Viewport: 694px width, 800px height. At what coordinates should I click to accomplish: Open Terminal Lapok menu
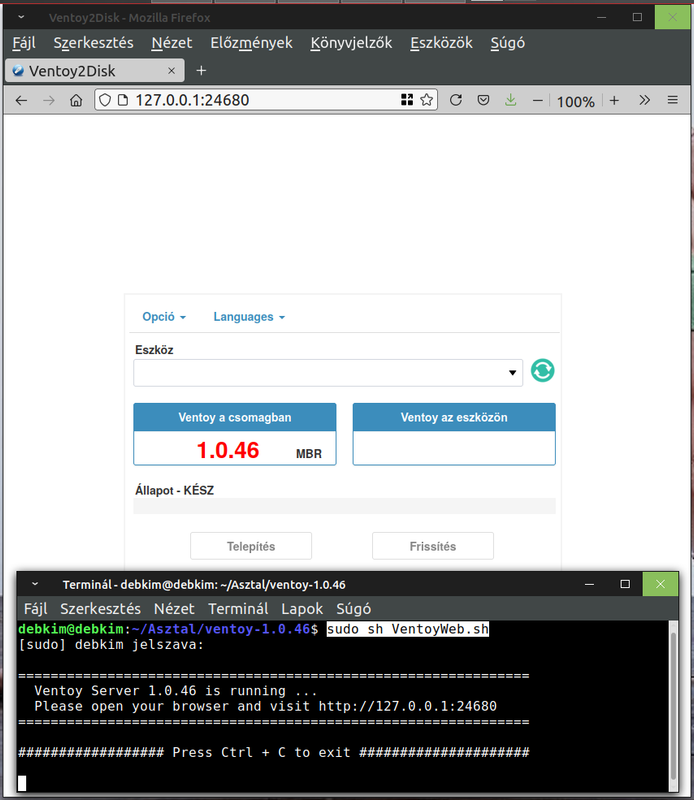click(x=302, y=609)
